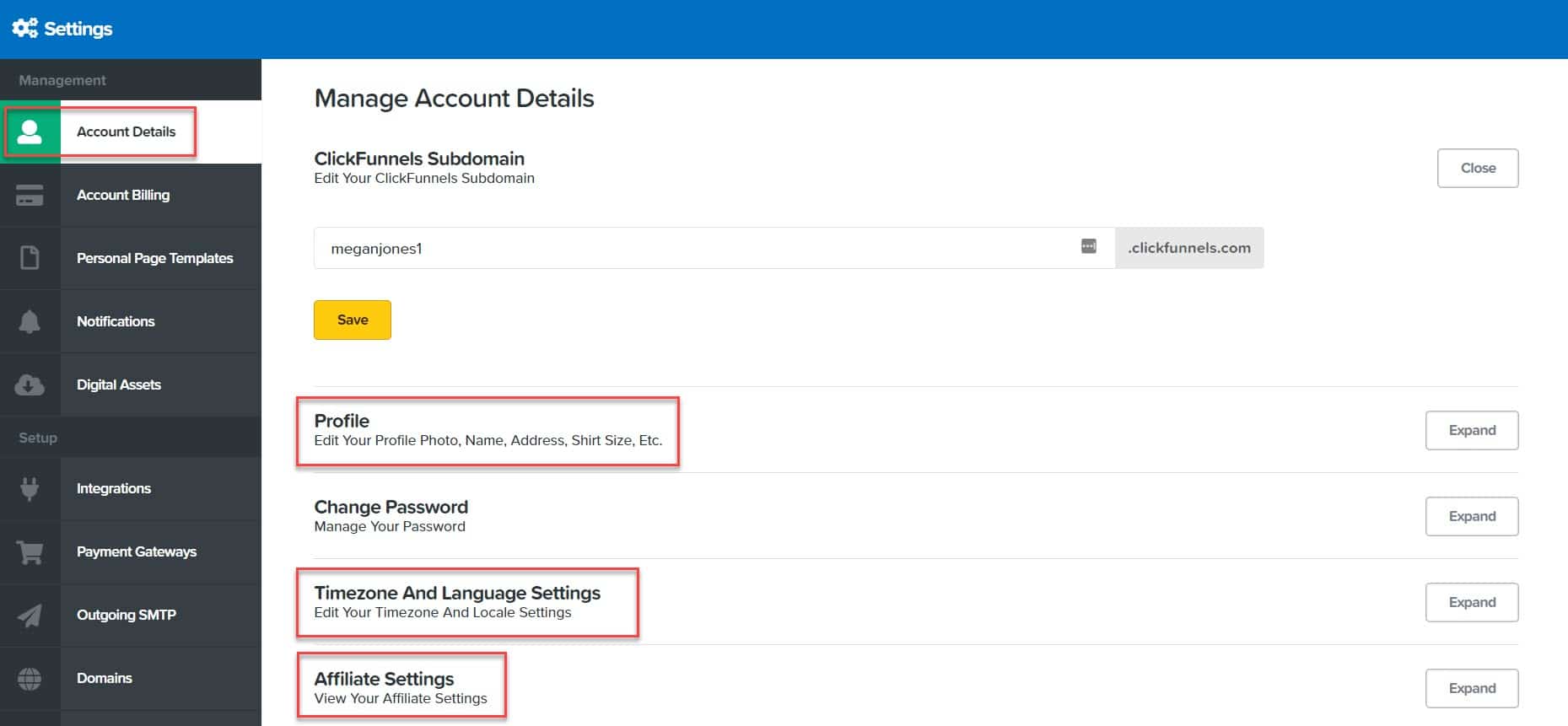The image size is (1568, 726).
Task: Click the Account Billing credit card icon
Action: [30, 195]
